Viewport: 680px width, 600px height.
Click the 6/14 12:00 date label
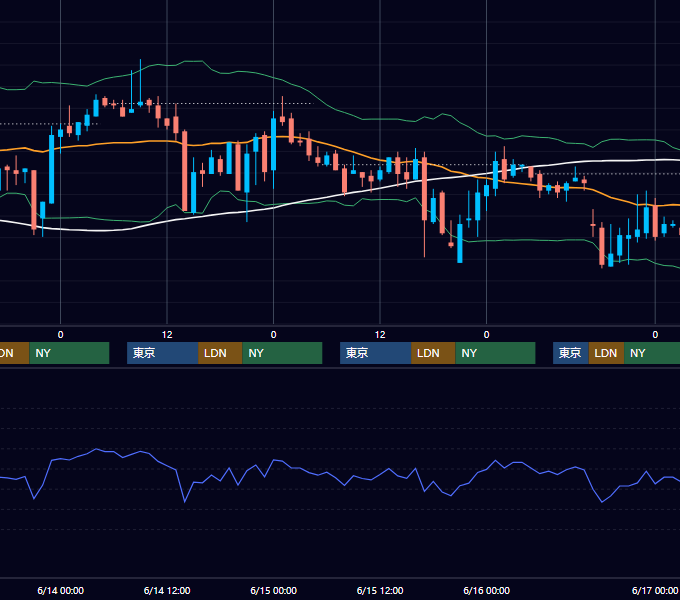pos(167,590)
